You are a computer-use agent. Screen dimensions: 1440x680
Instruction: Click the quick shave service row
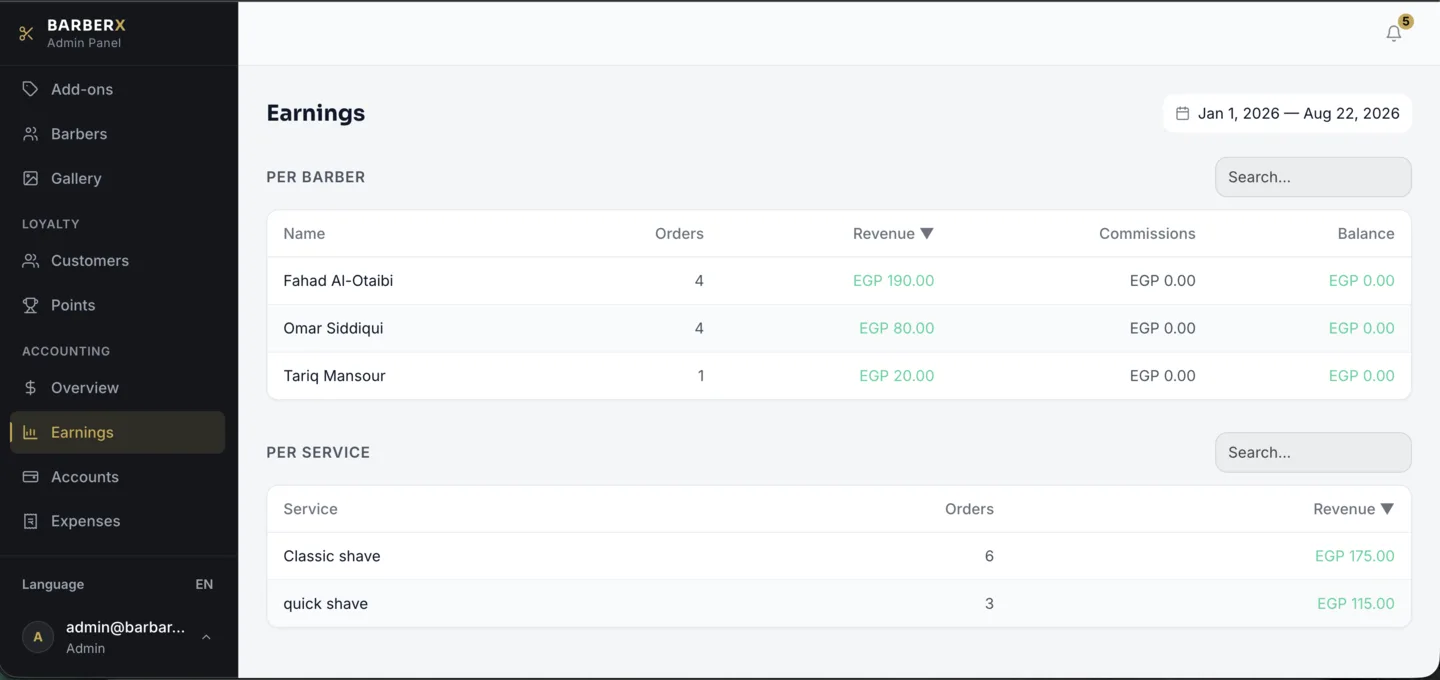tap(839, 604)
